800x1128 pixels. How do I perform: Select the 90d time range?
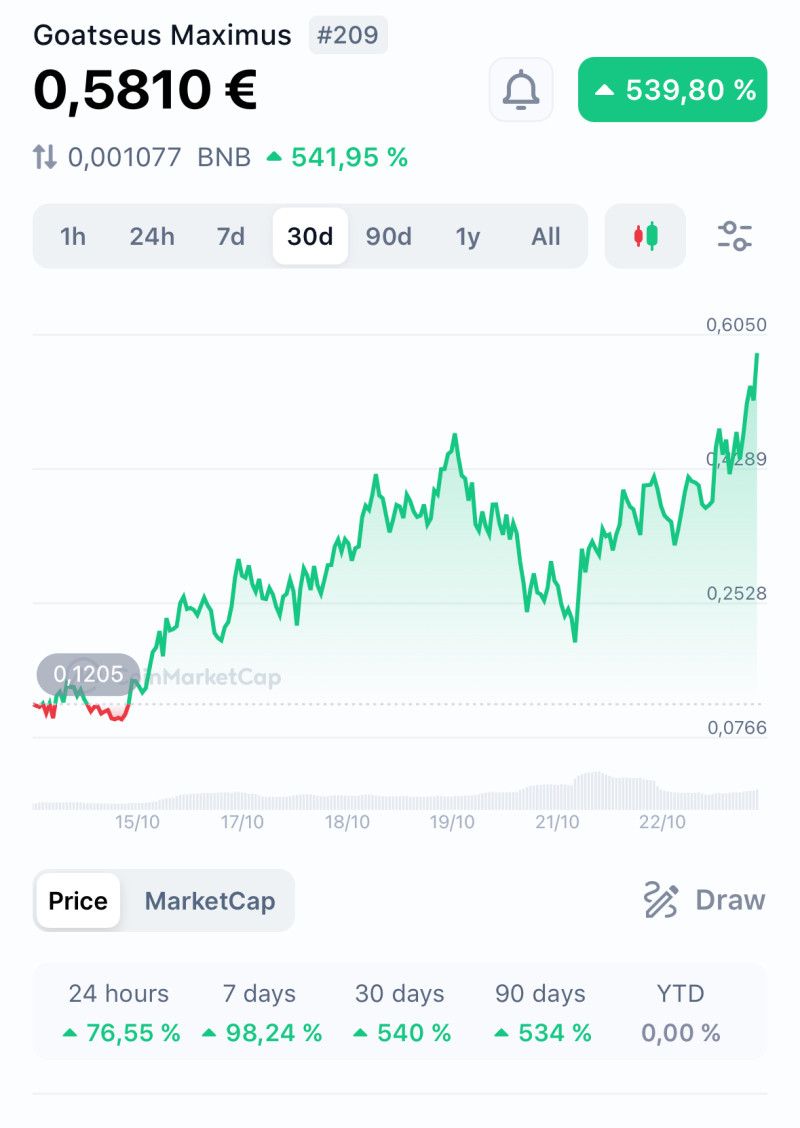[x=388, y=237]
